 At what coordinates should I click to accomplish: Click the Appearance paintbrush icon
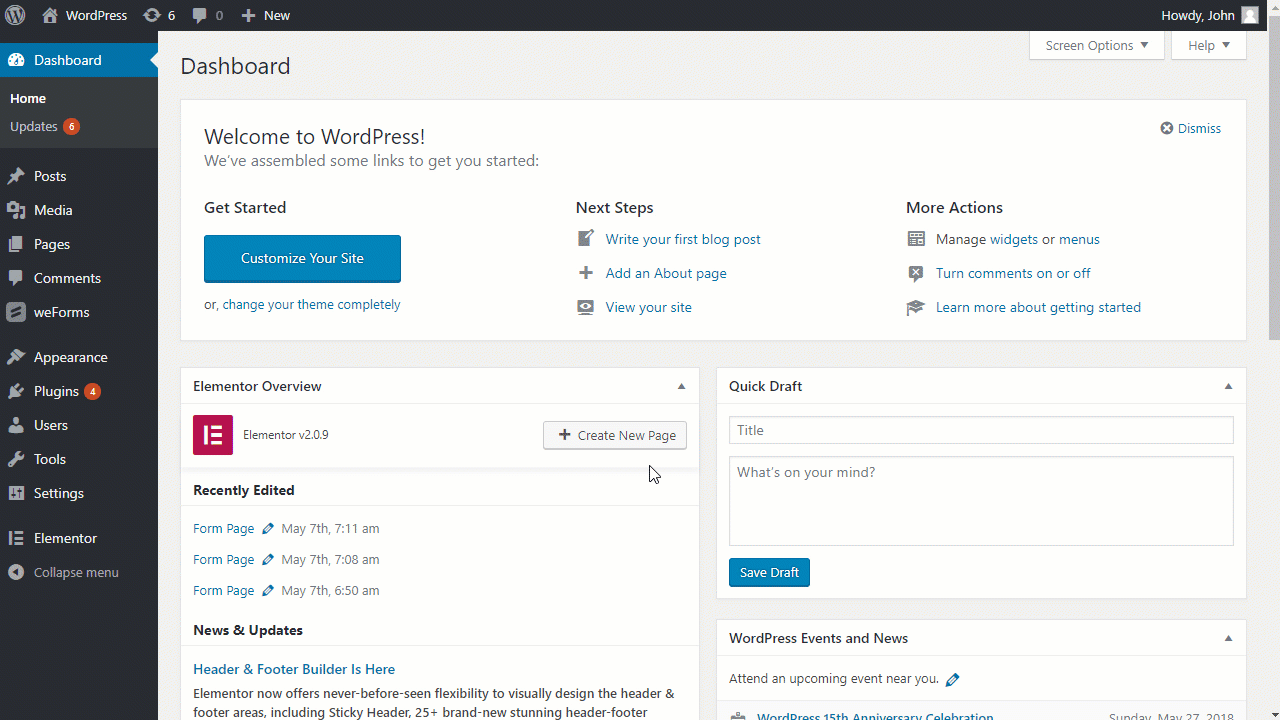point(16,357)
